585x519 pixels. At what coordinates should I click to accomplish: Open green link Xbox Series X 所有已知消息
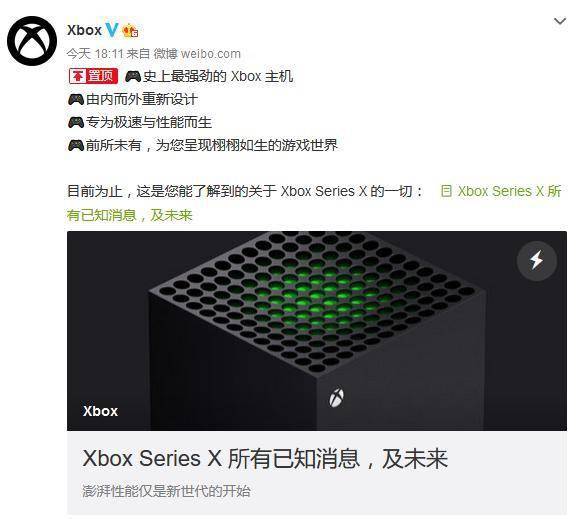pyautogui.click(x=509, y=191)
